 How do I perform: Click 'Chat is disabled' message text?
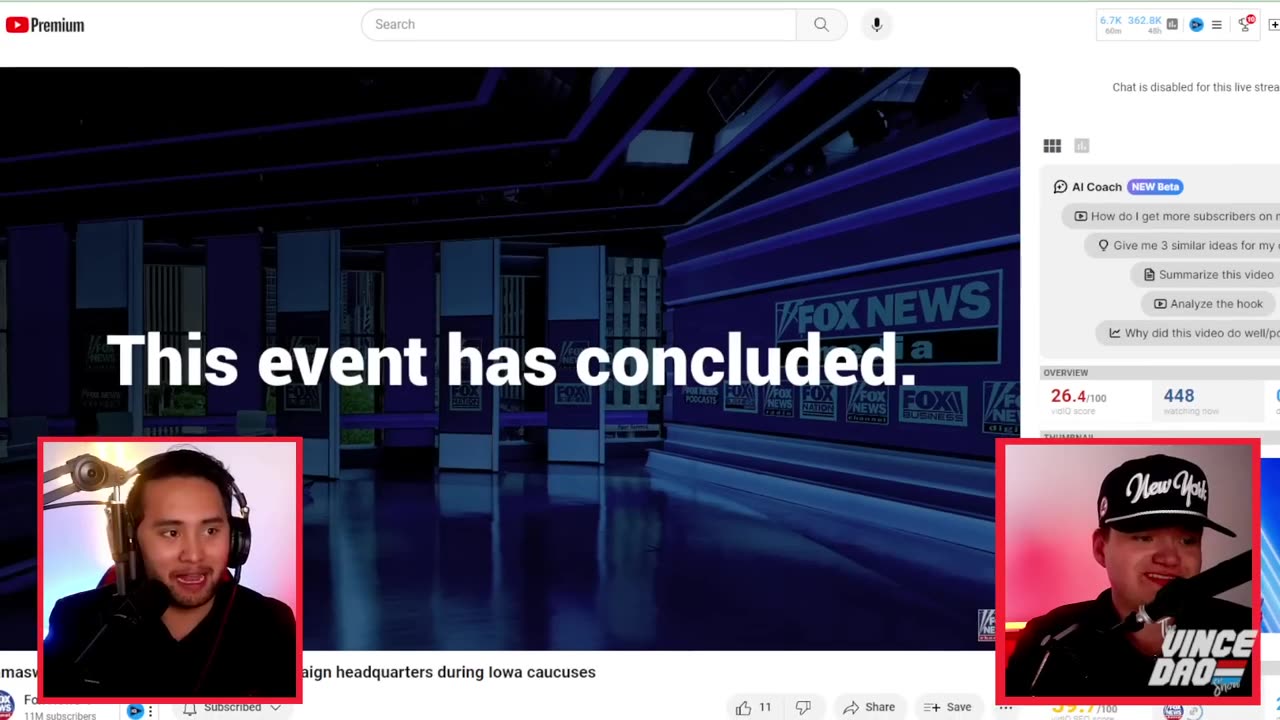(1196, 87)
